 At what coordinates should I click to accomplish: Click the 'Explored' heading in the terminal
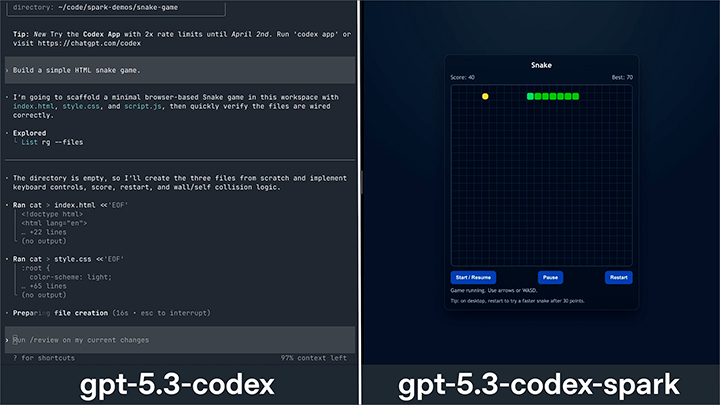click(x=29, y=133)
